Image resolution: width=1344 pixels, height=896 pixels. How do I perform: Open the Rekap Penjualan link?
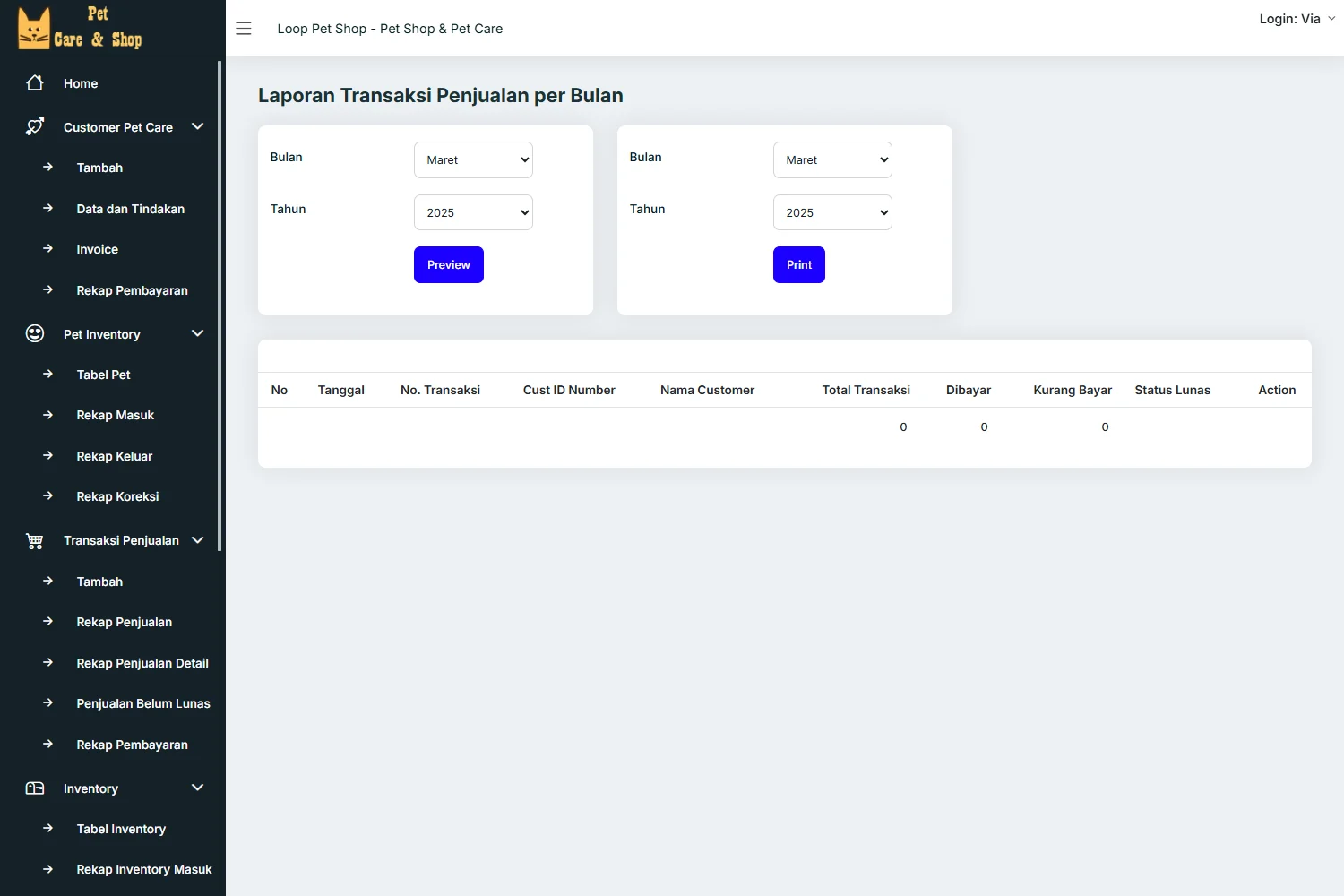pos(125,622)
